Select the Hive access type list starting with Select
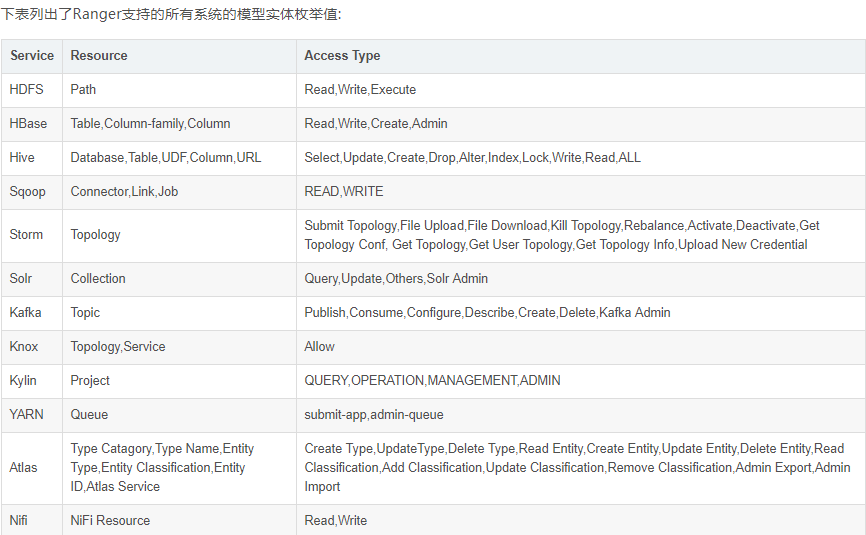 click(580, 158)
